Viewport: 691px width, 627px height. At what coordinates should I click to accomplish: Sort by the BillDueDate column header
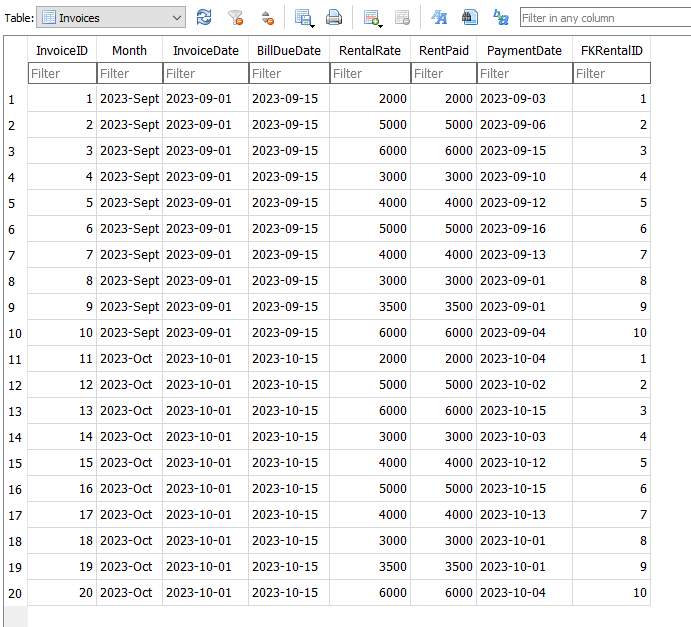[x=289, y=51]
